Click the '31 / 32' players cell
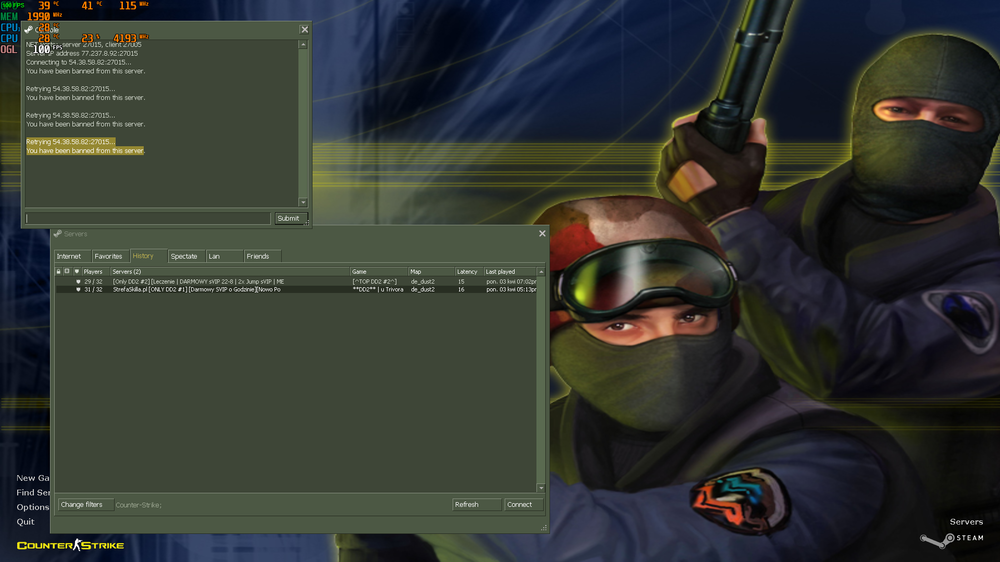 point(93,290)
